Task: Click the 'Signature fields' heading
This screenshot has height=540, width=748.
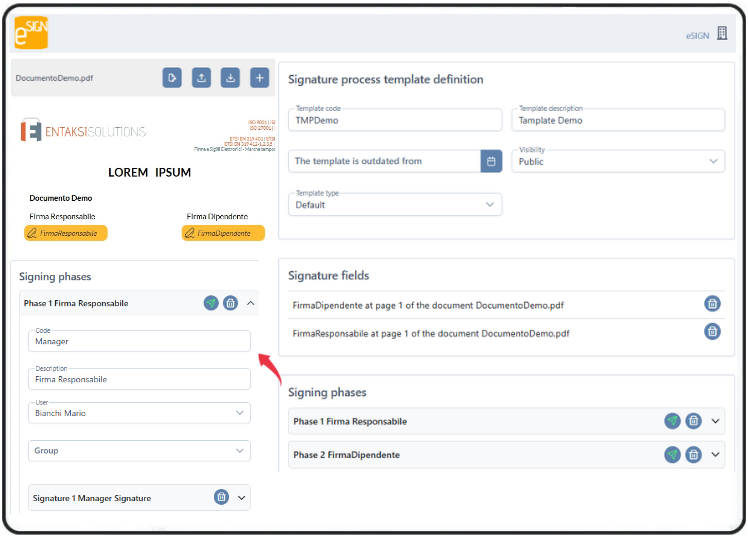Action: [x=328, y=276]
